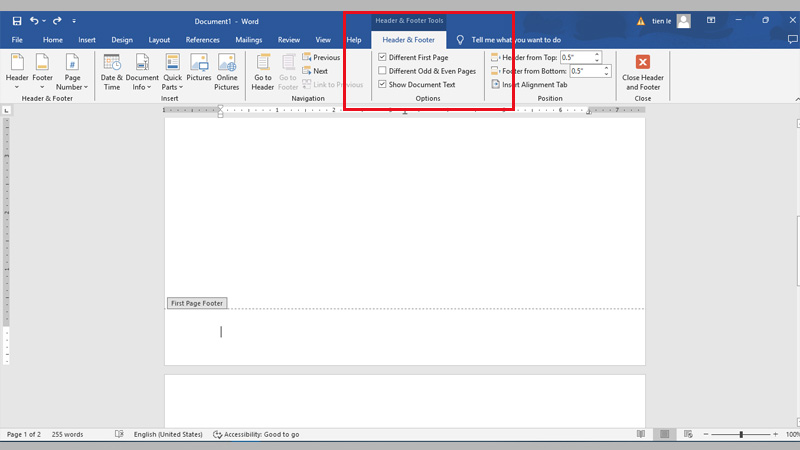Enable Different Odd & Even Pages
The height and width of the screenshot is (450, 800).
(382, 71)
